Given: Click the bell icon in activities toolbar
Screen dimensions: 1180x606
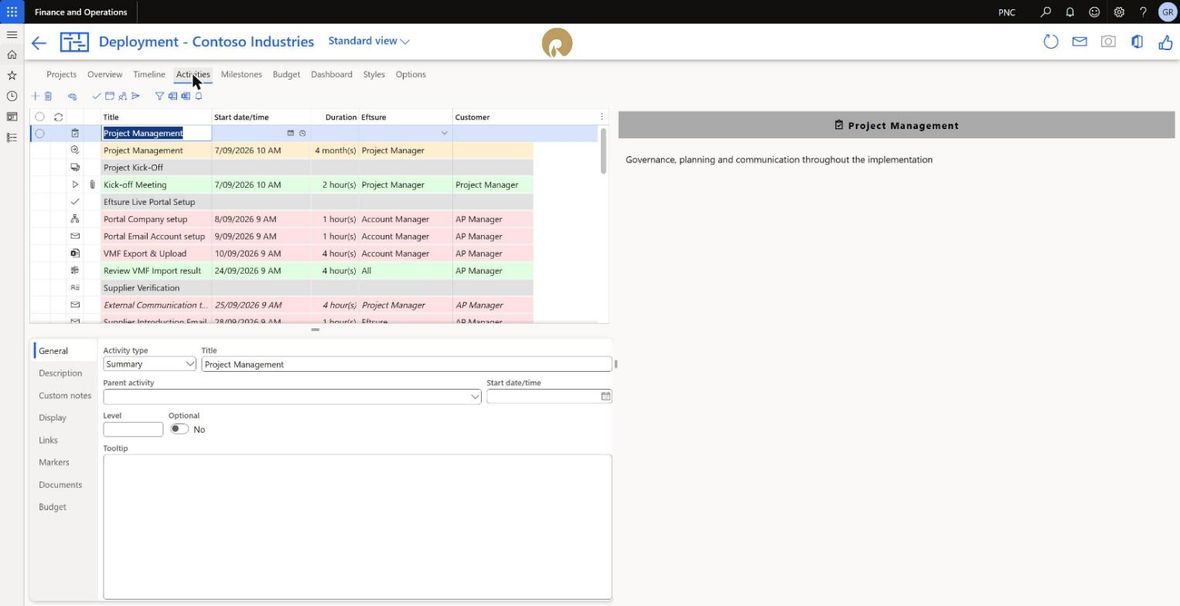Looking at the screenshot, I should click(x=199, y=96).
